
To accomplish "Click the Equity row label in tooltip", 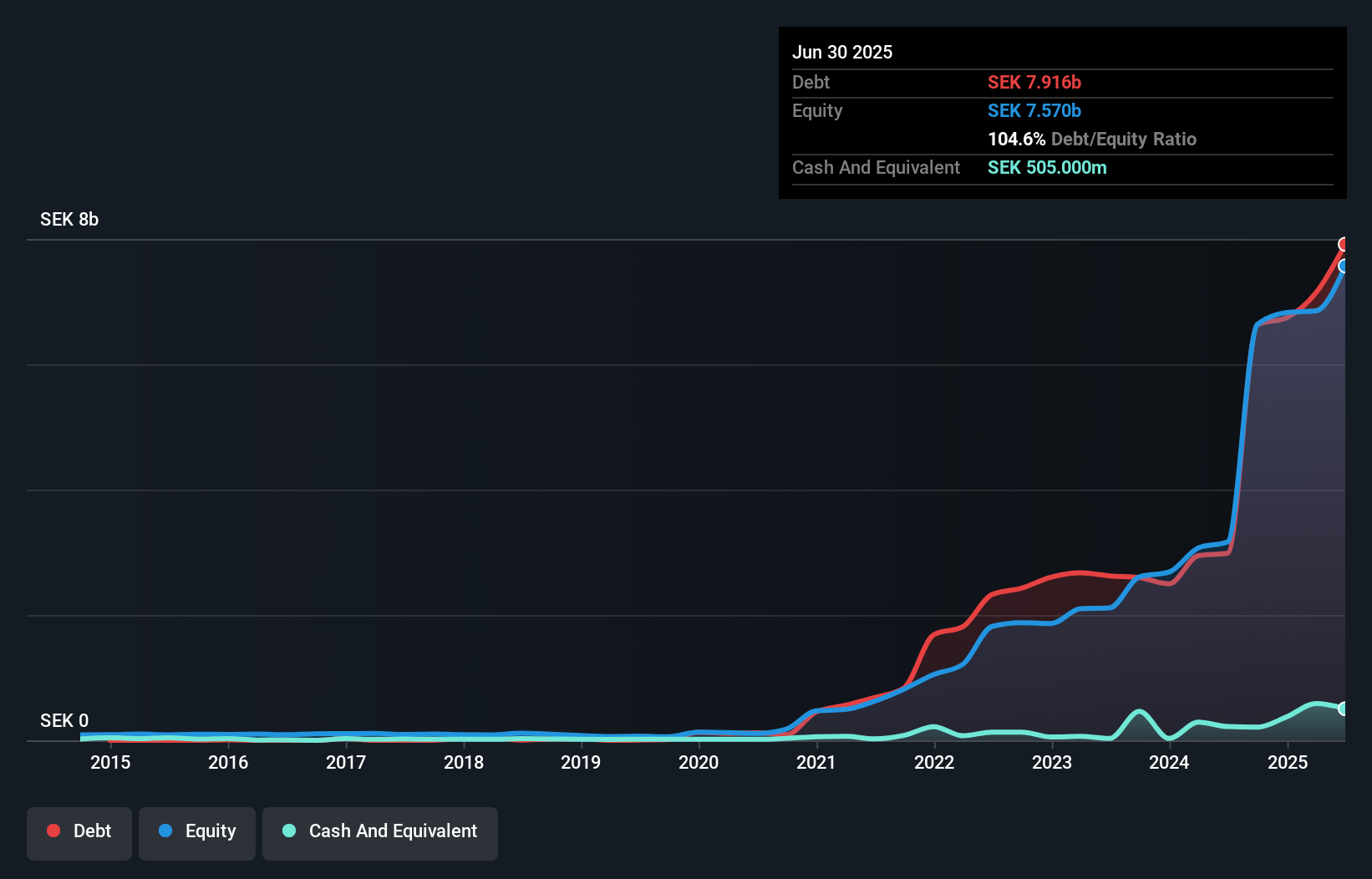I will 817,110.
